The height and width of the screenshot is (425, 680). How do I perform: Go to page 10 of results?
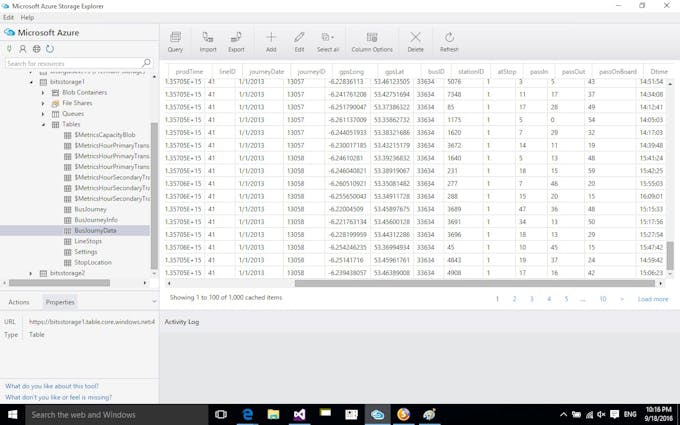pos(603,299)
